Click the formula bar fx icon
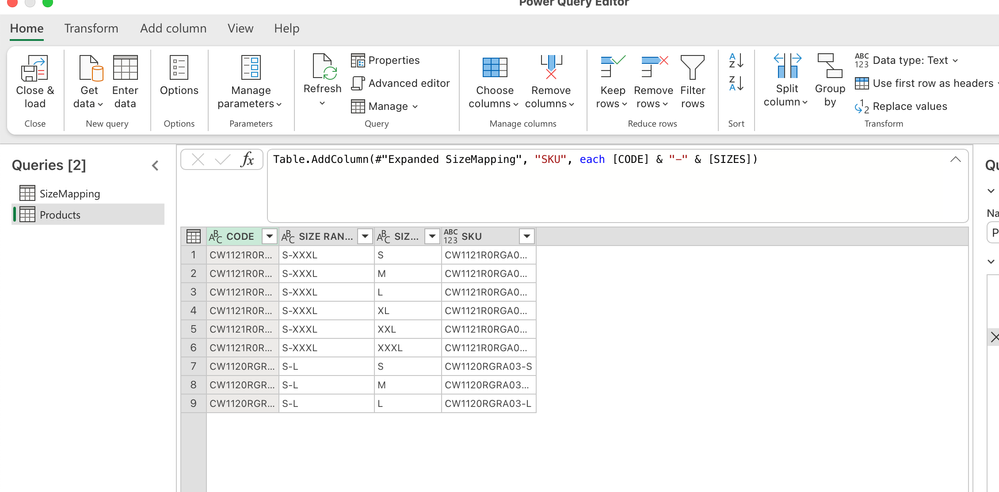The image size is (999, 492). pyautogui.click(x=247, y=160)
